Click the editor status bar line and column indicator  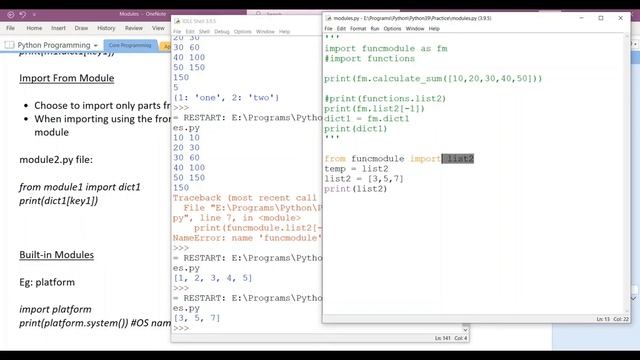point(612,319)
